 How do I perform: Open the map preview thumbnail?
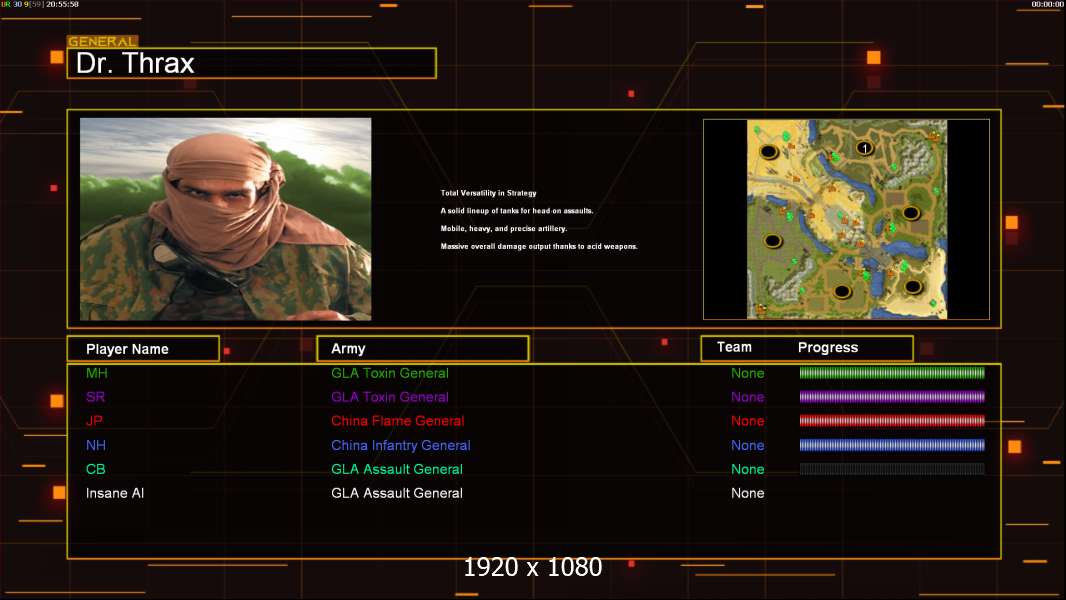[x=846, y=219]
